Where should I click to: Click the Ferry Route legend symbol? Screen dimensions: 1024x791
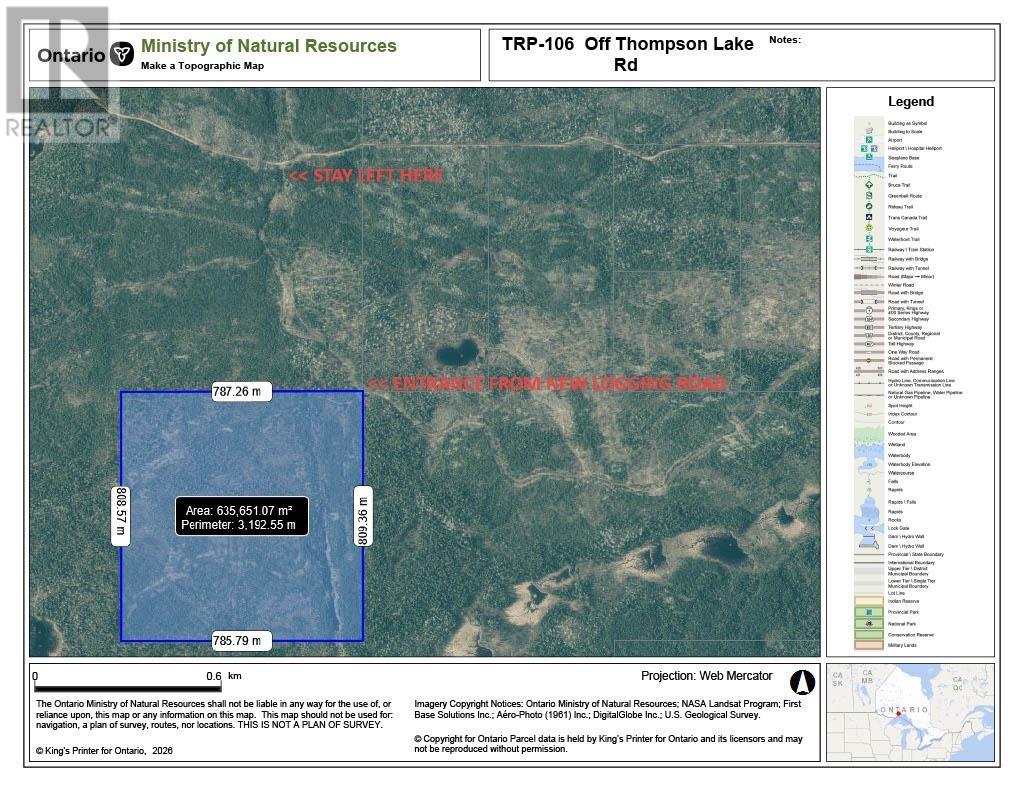click(x=869, y=166)
